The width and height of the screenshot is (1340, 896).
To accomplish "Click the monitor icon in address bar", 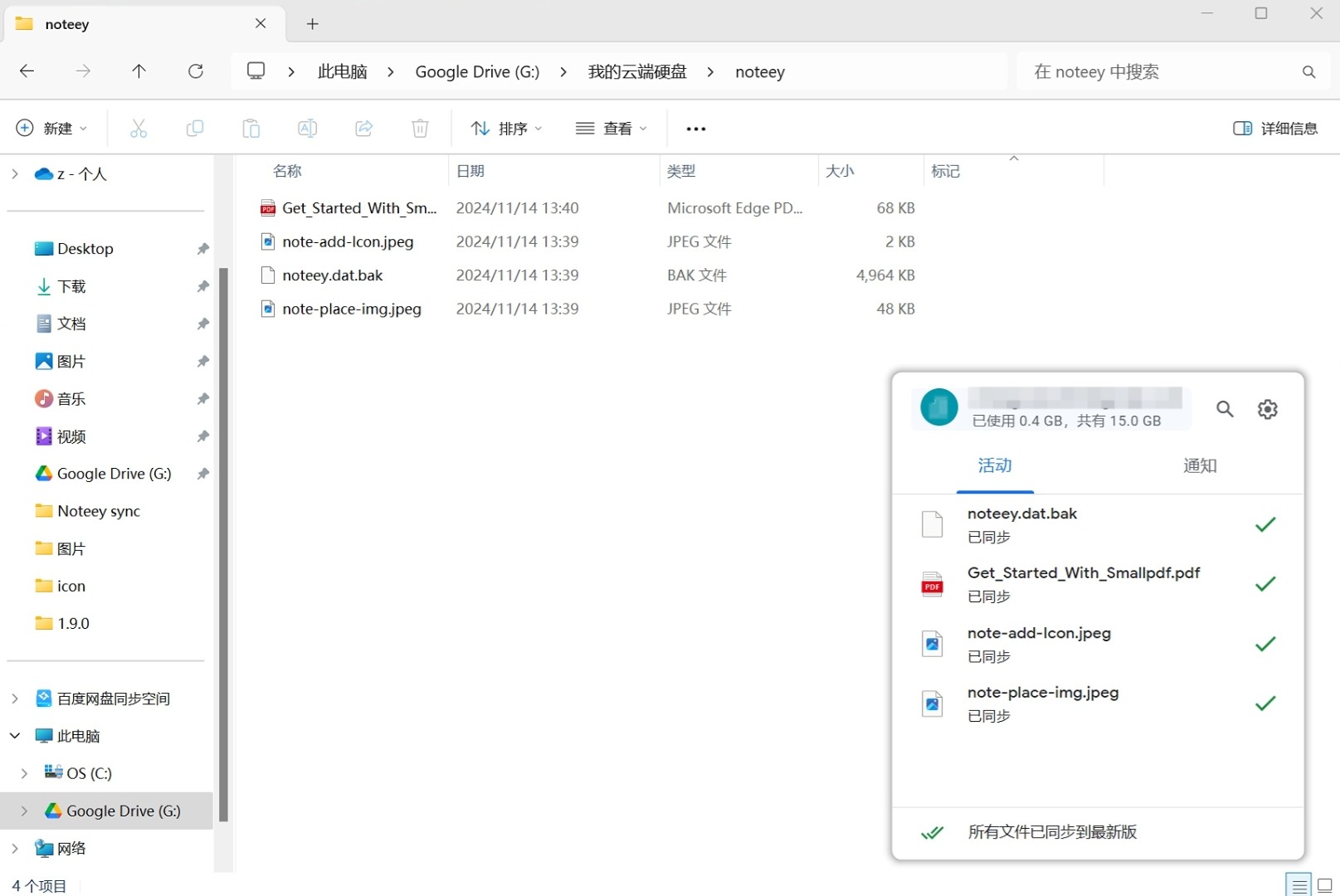I will [256, 71].
